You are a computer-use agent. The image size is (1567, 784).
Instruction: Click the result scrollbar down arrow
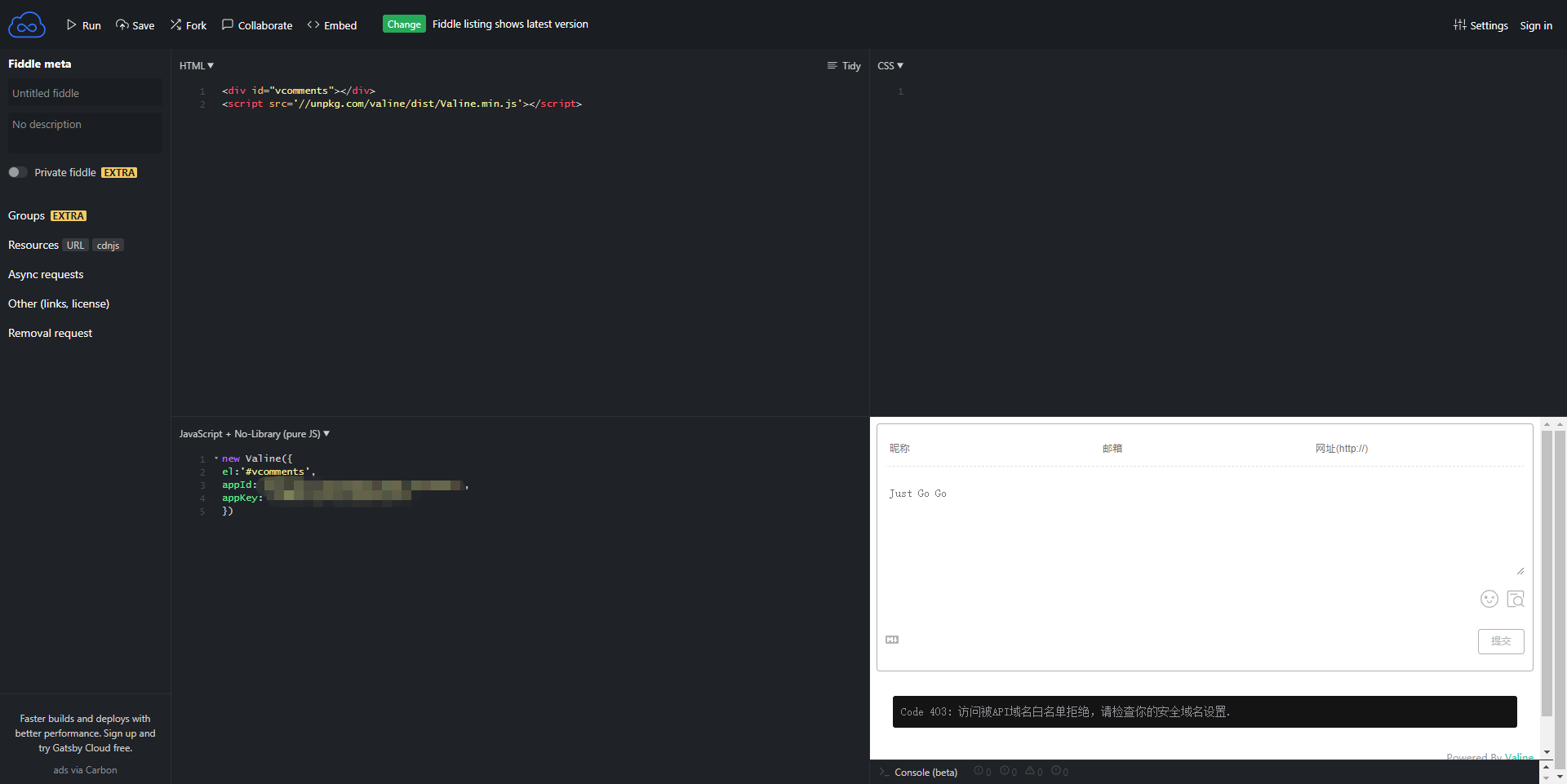1547,752
